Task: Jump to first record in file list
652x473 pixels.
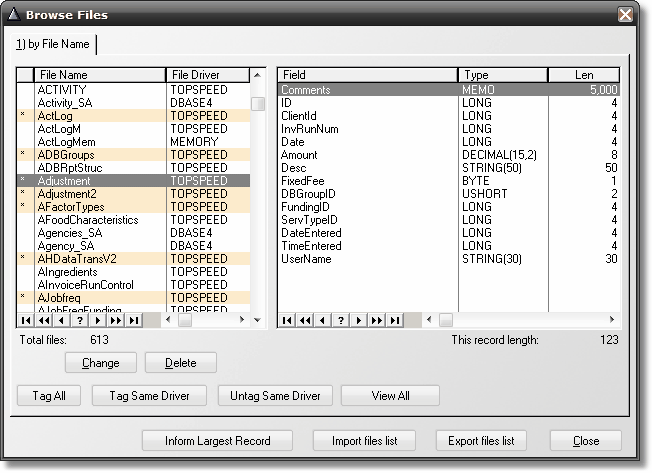Action: (x=26, y=320)
